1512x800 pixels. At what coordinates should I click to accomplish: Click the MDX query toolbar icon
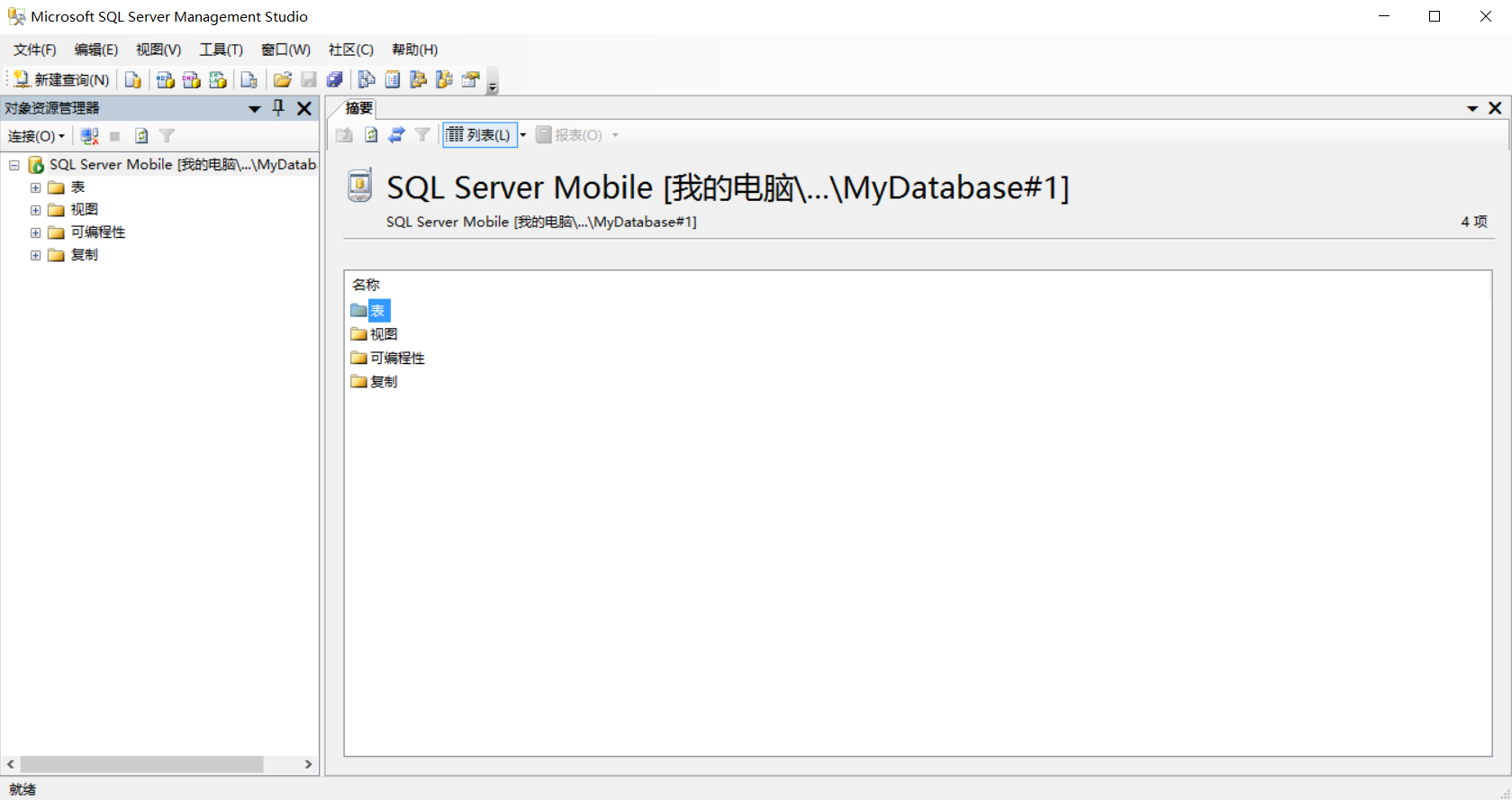[x=165, y=80]
